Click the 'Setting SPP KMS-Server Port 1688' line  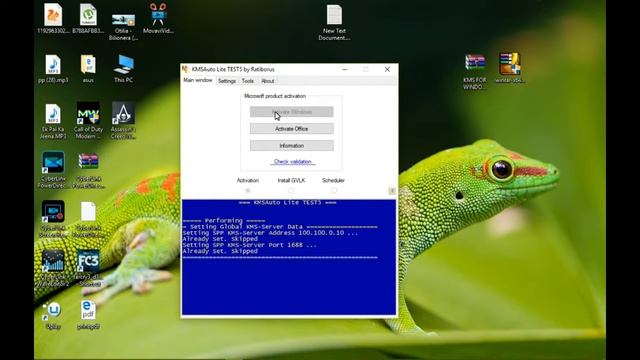tap(249, 245)
